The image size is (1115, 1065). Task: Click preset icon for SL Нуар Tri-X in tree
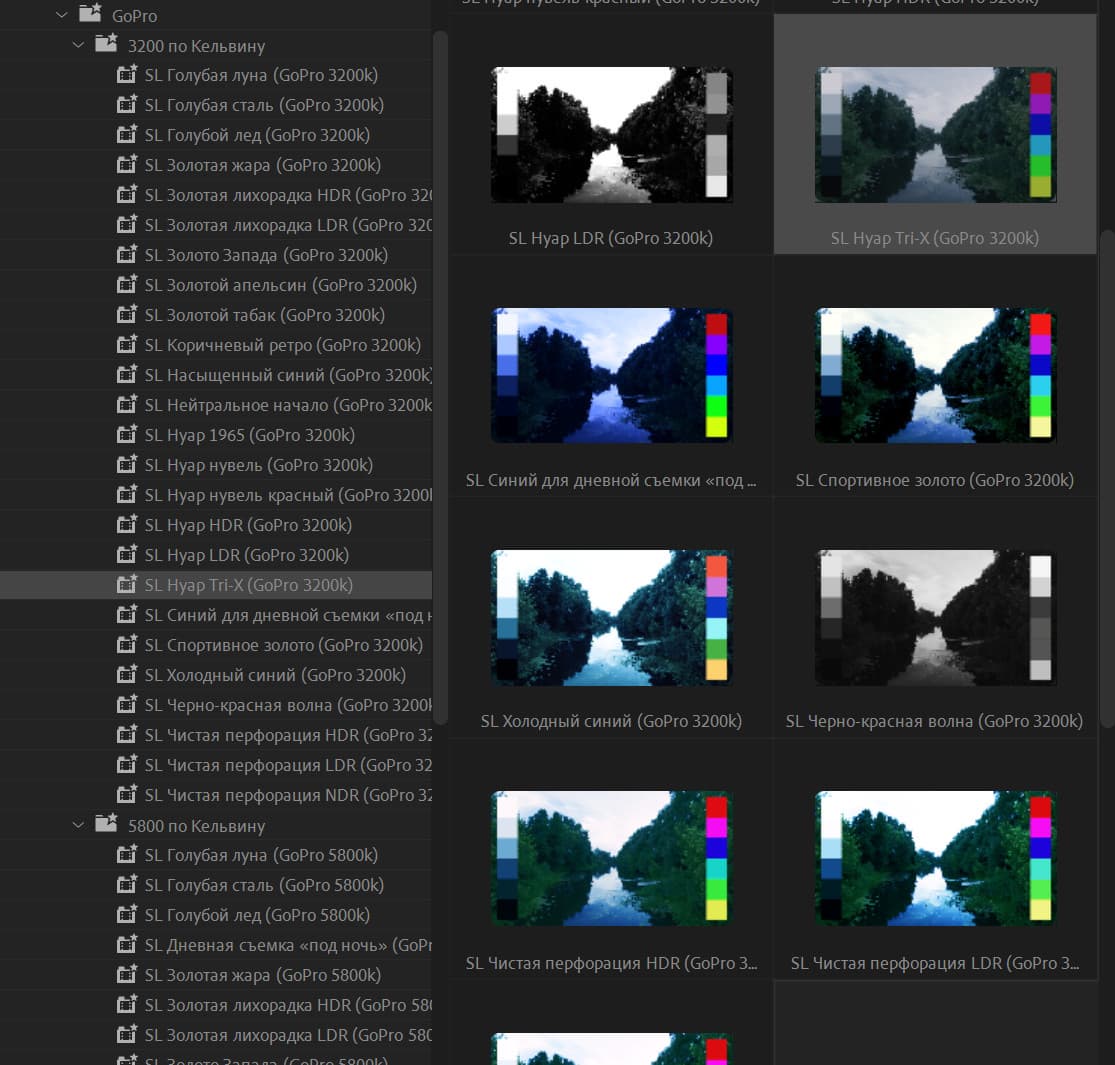pos(127,584)
